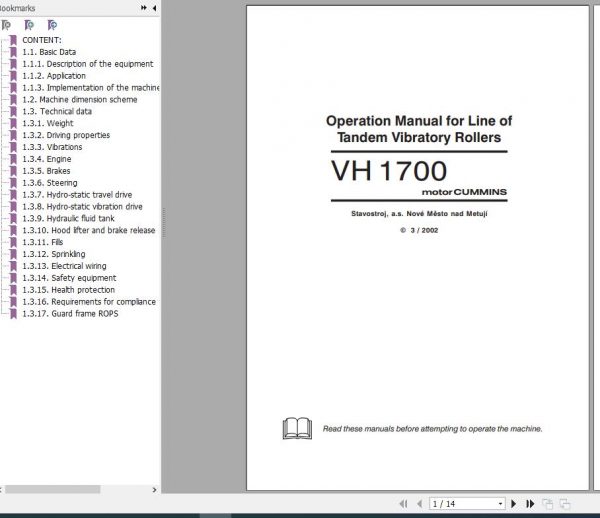Go to the previous page
Viewport: 600px width, 518px height.
tap(420, 504)
